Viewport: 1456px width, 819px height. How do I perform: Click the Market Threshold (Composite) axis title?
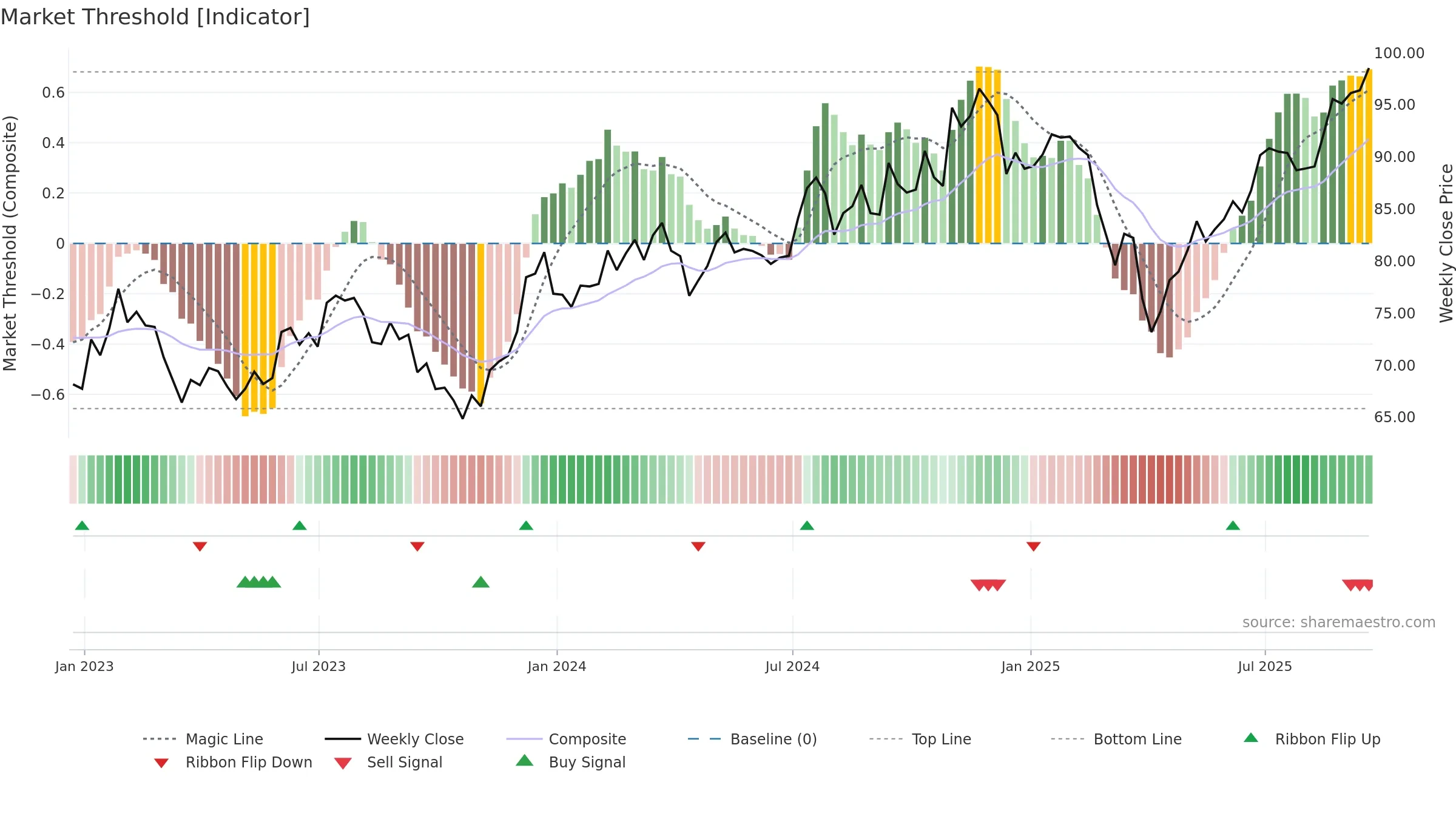pyautogui.click(x=10, y=243)
